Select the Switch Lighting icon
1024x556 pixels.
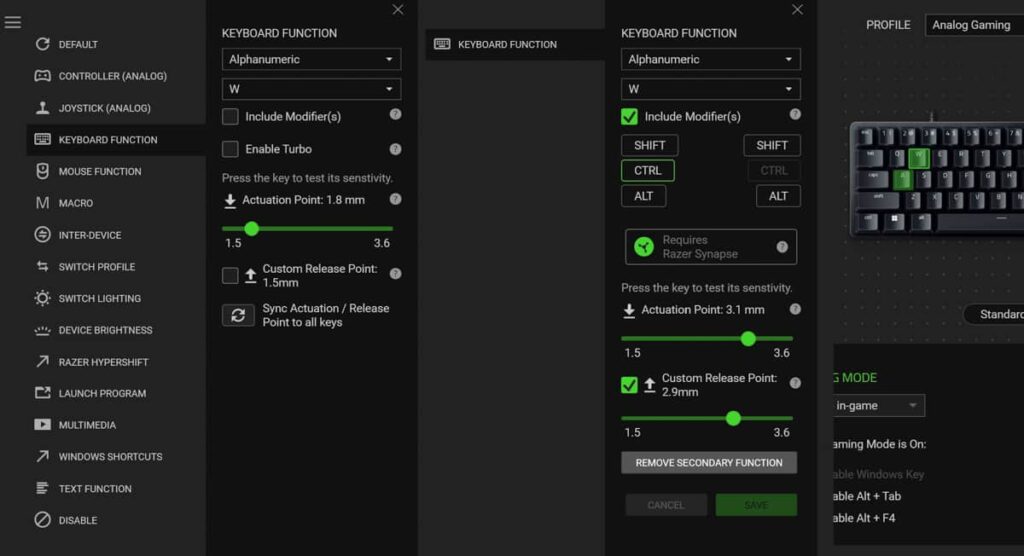tap(42, 298)
